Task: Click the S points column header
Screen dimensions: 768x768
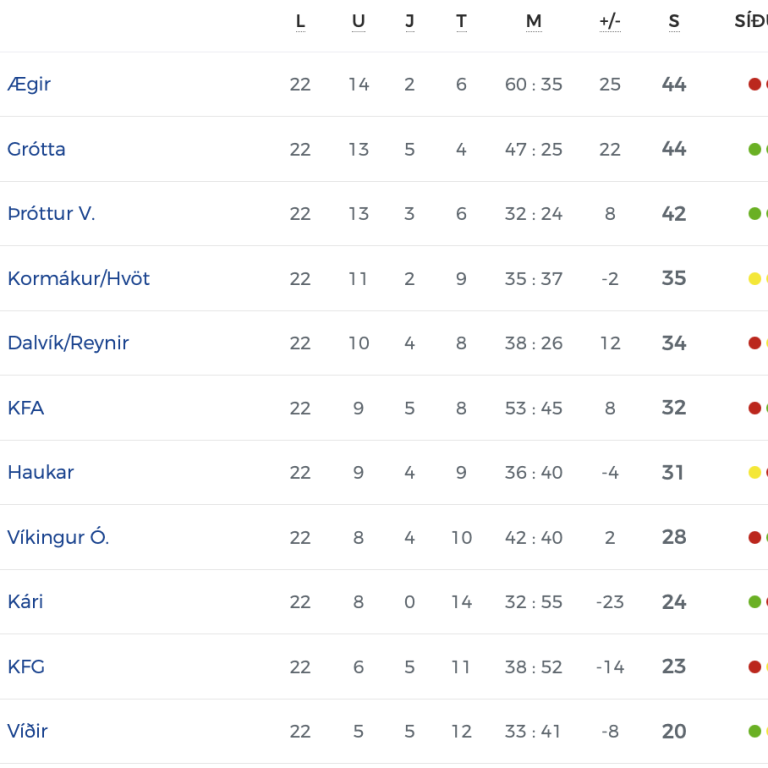Action: click(674, 22)
